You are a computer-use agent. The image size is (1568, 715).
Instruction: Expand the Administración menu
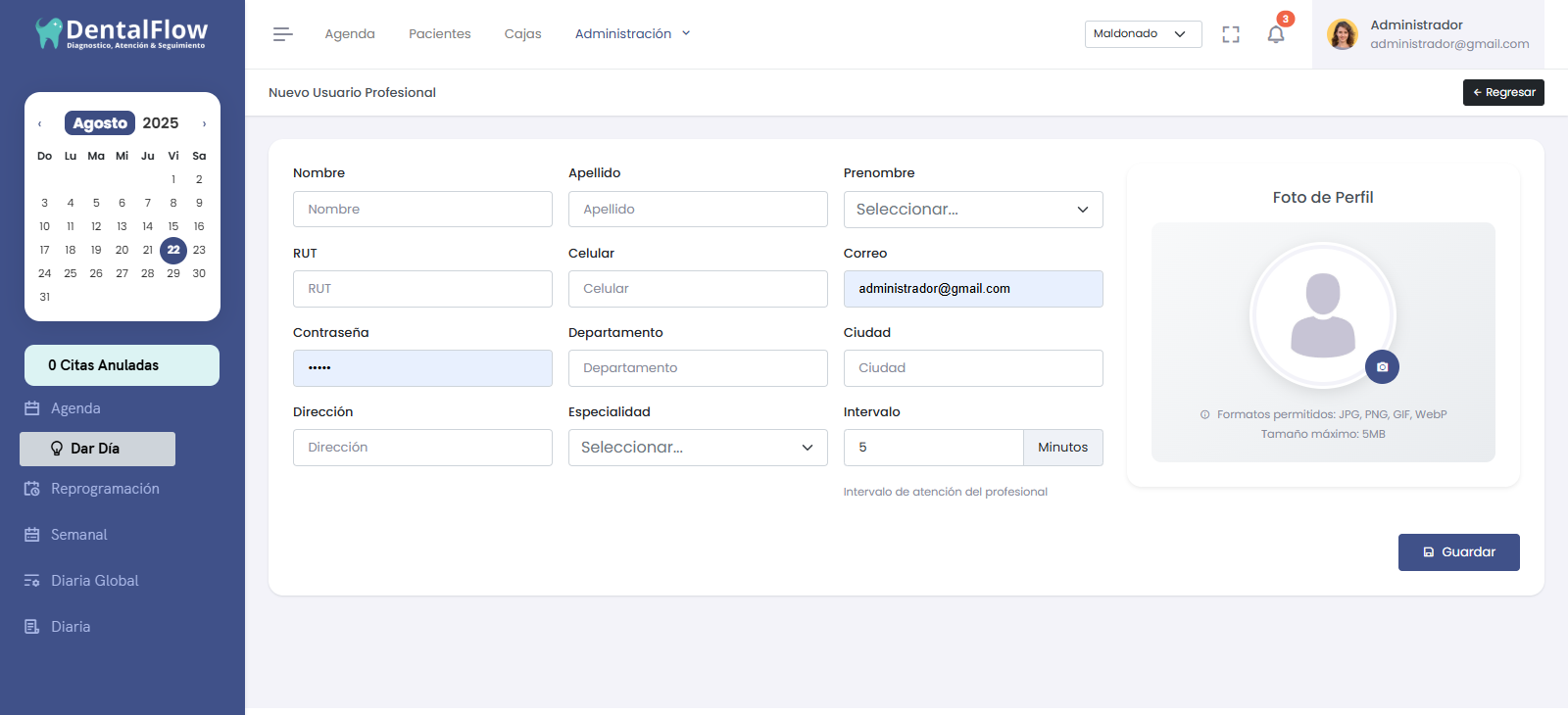(632, 34)
